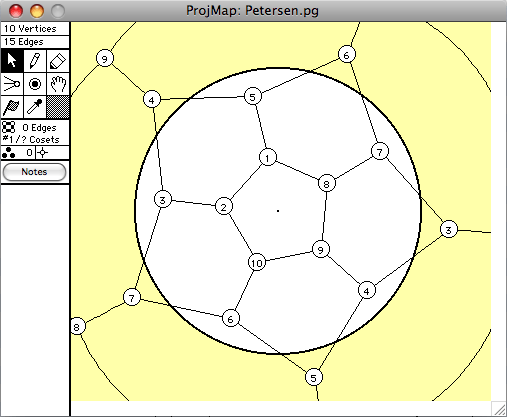
Task: Select vertex 10 in the graph
Action: point(257,263)
